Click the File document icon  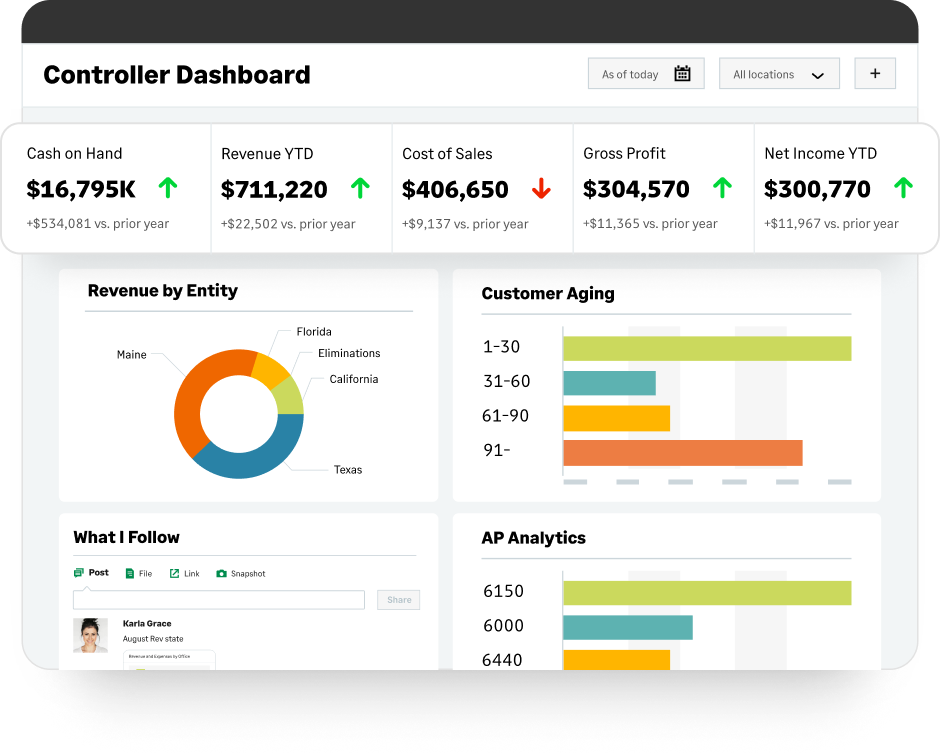pos(130,574)
